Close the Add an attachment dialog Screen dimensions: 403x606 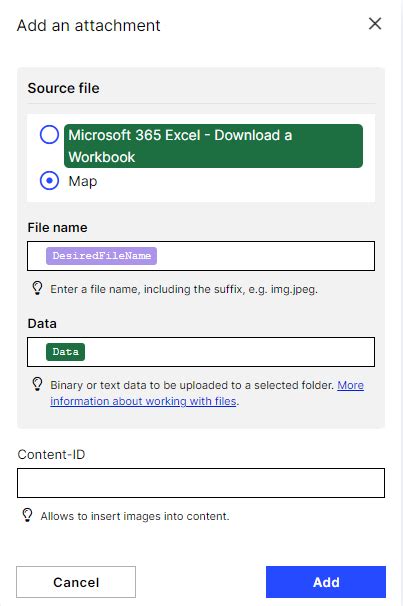[x=375, y=24]
